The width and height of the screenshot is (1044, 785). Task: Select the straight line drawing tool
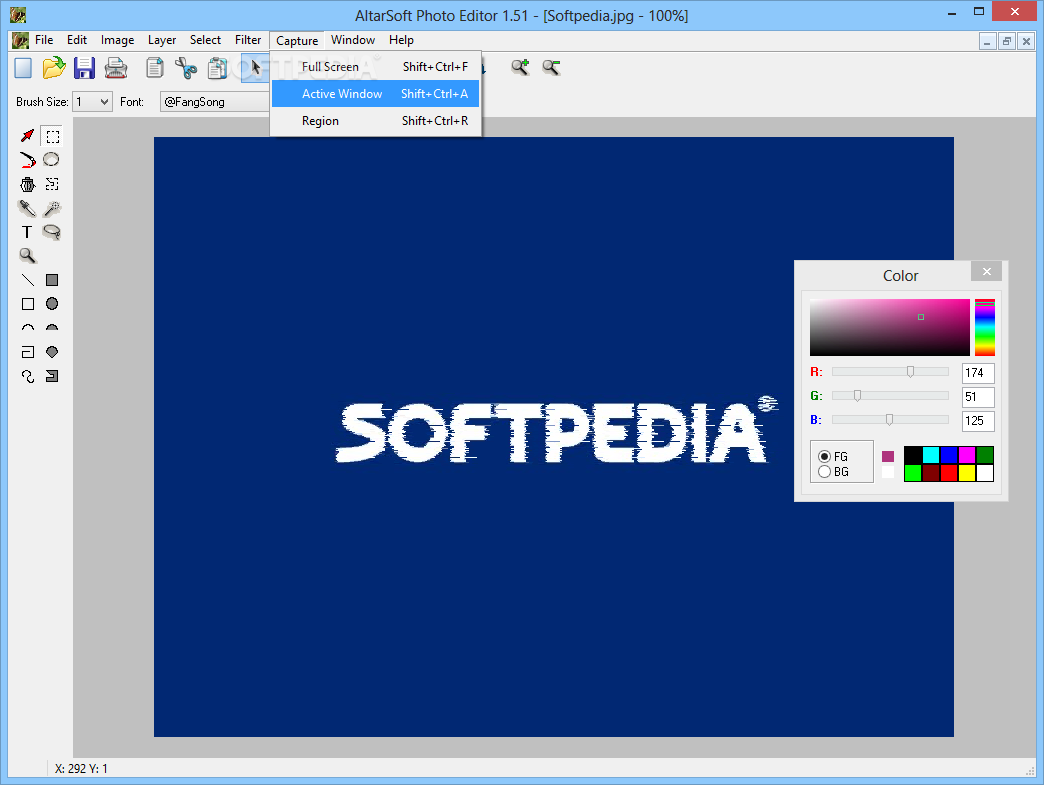[x=27, y=280]
